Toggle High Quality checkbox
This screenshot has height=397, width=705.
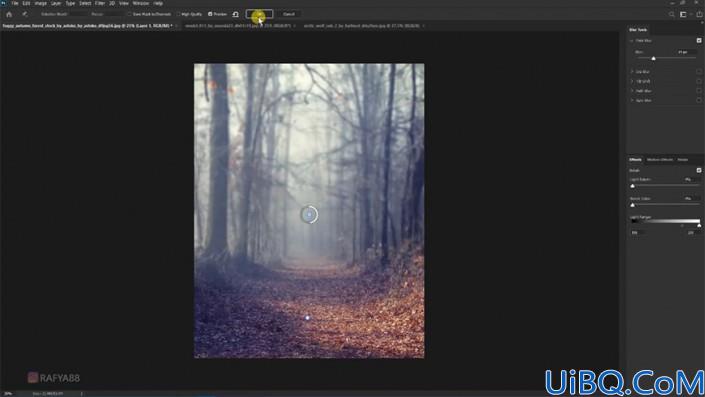click(x=178, y=14)
